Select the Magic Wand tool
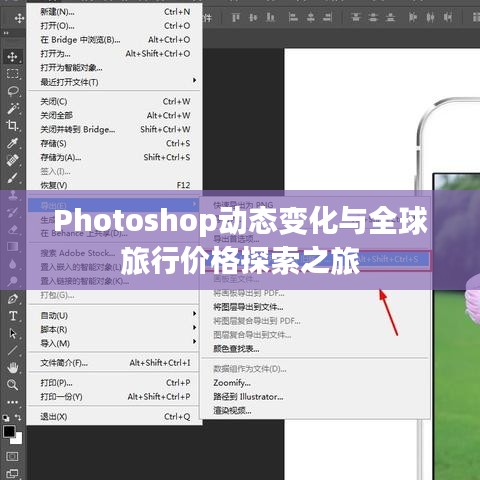Image resolution: width=480 pixels, height=480 pixels. [13, 109]
